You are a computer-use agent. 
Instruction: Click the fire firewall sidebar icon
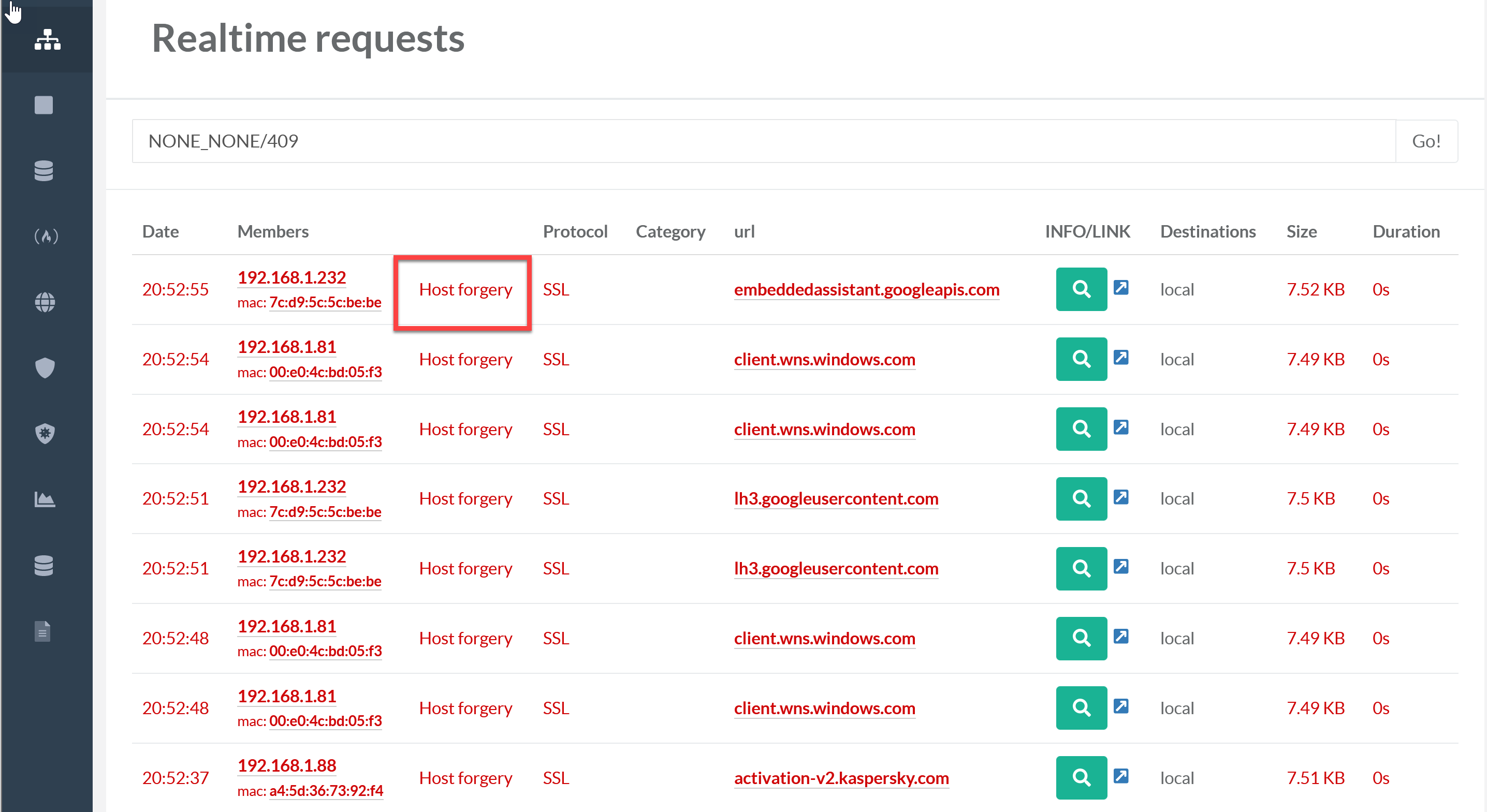coord(46,236)
